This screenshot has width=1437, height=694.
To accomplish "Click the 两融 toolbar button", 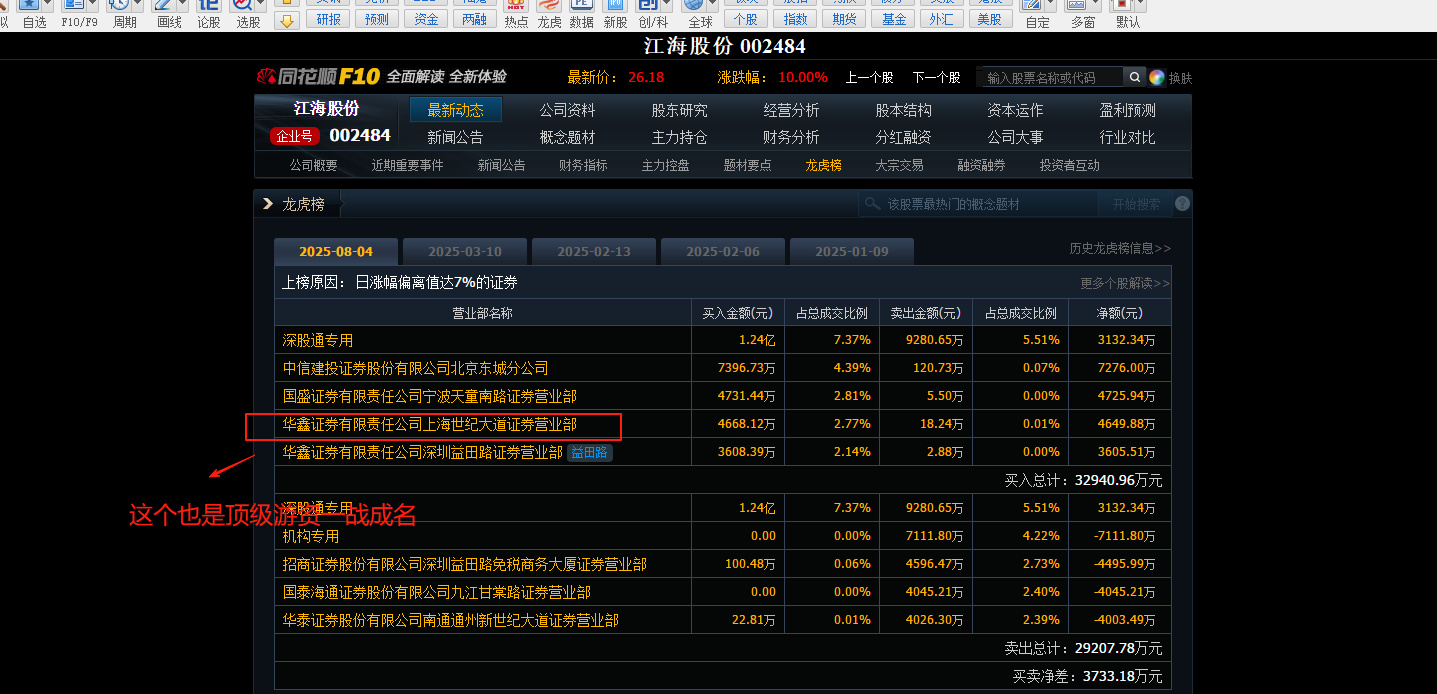I will [474, 19].
